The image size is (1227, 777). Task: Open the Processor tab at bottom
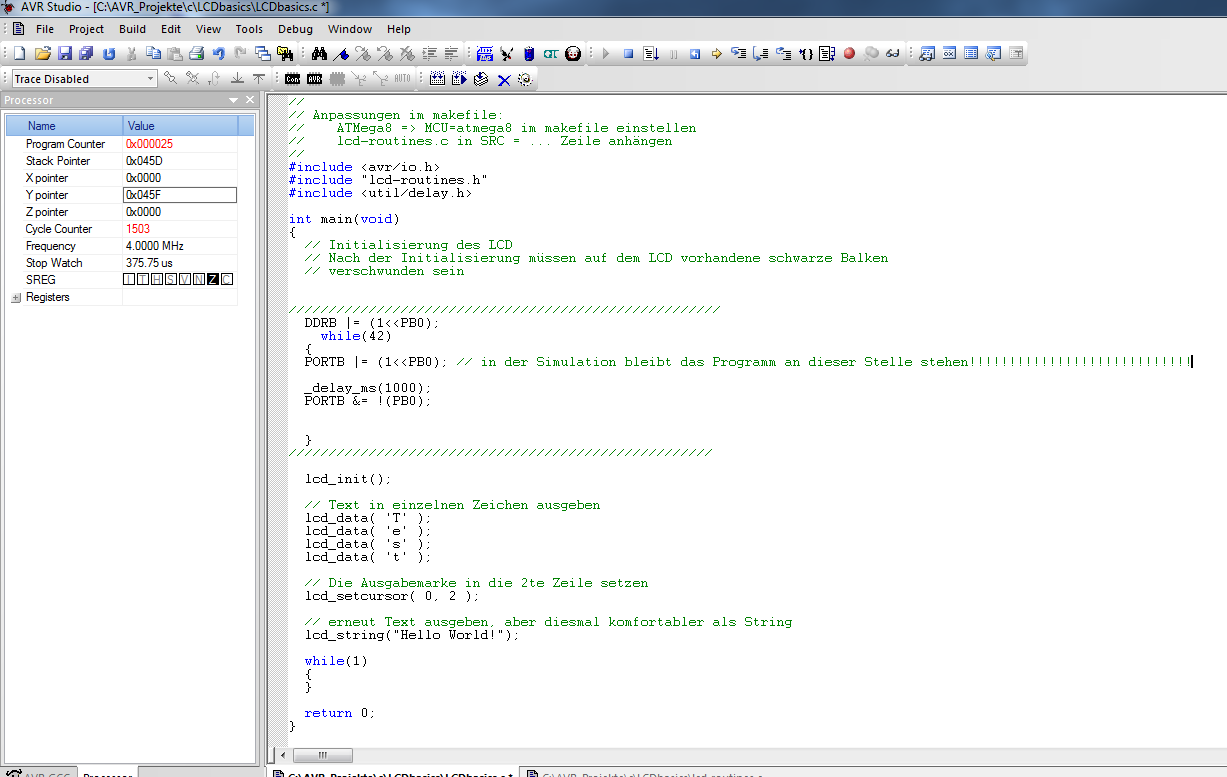(108, 773)
